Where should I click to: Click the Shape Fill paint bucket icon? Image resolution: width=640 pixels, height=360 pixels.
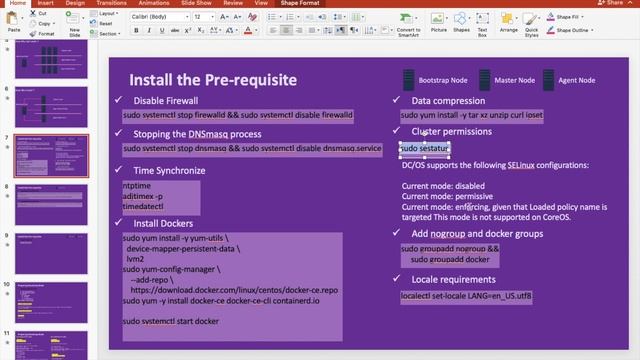pyautogui.click(x=551, y=17)
